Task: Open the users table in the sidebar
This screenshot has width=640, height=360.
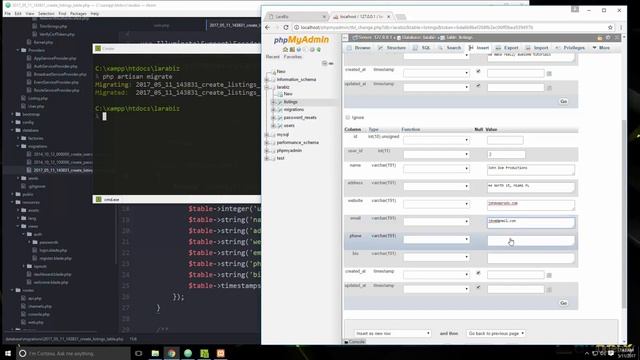Action: pyautogui.click(x=289, y=125)
